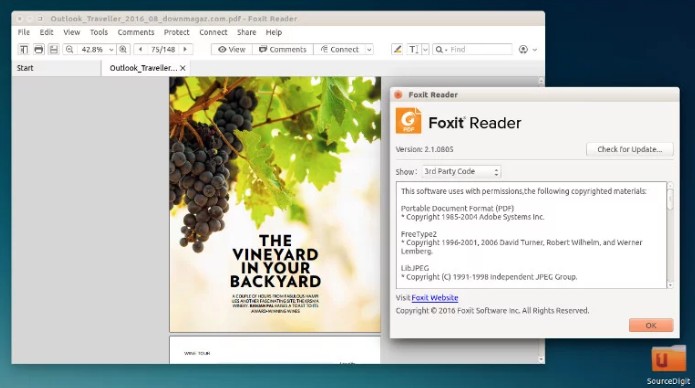Open the zoom percentage dropdown
Image resolution: width=695 pixels, height=388 pixels.
(x=111, y=49)
